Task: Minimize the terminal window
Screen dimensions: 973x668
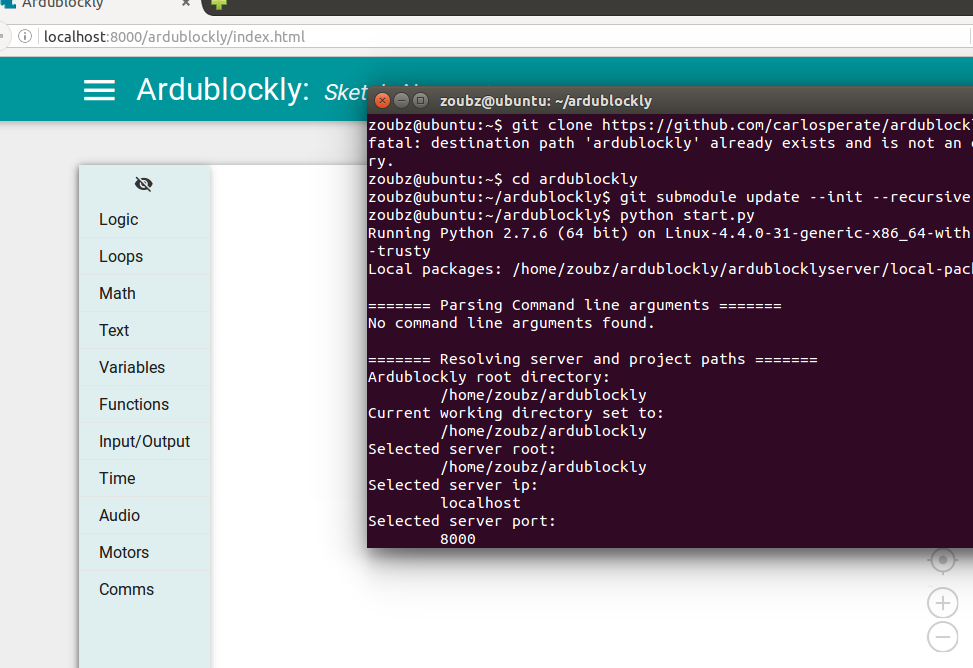Action: pos(401,101)
